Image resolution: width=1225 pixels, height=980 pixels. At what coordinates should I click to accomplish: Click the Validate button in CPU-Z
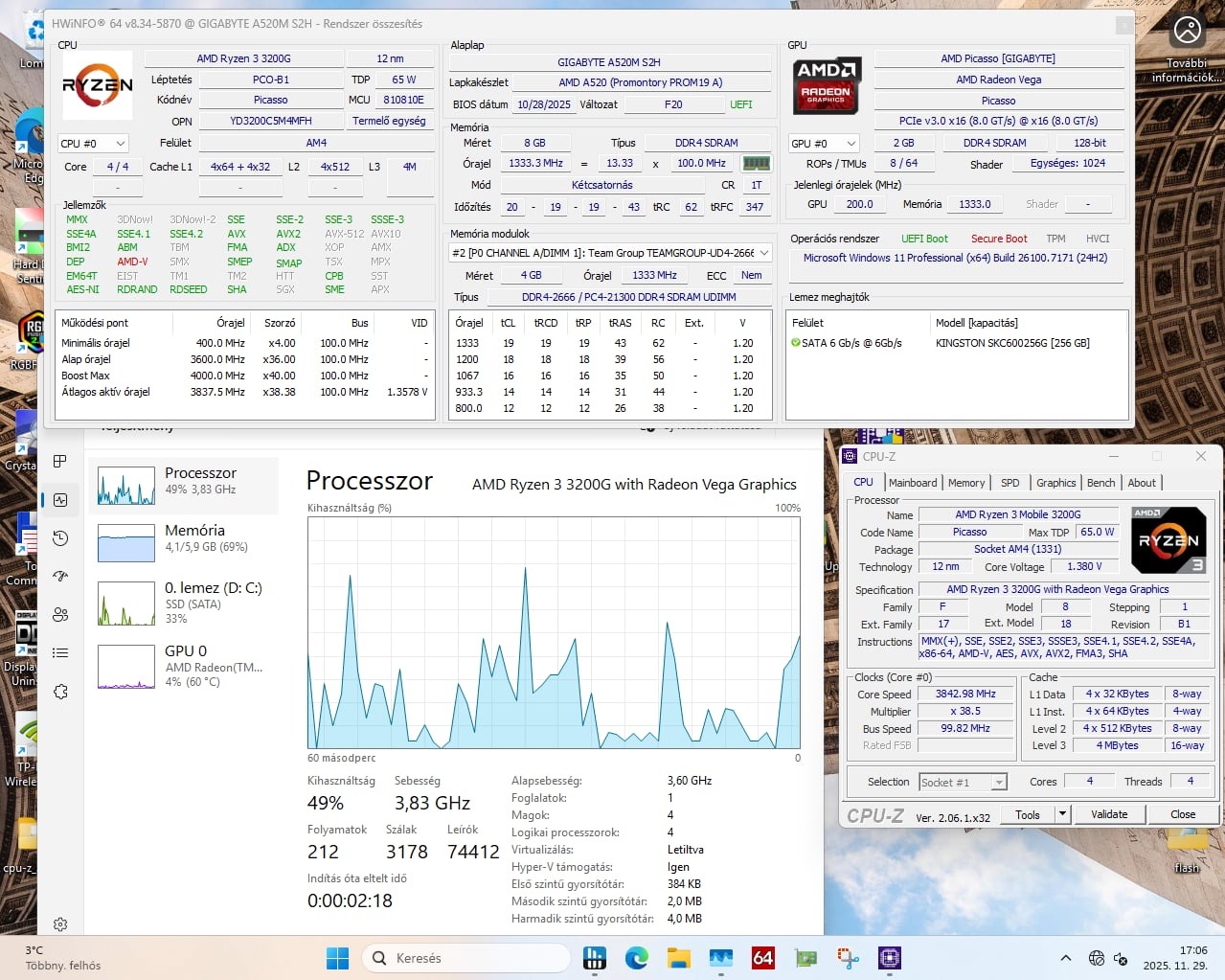click(1109, 814)
